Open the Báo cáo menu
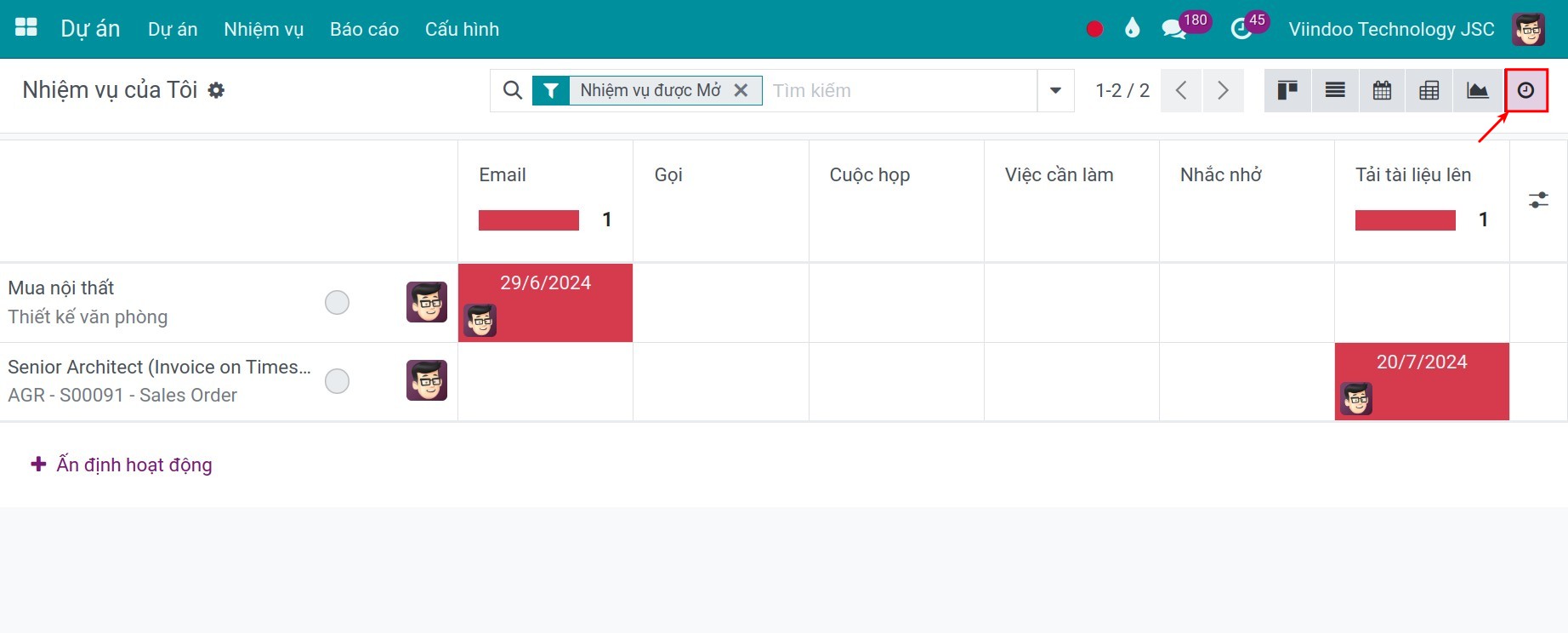1568x633 pixels. [364, 29]
